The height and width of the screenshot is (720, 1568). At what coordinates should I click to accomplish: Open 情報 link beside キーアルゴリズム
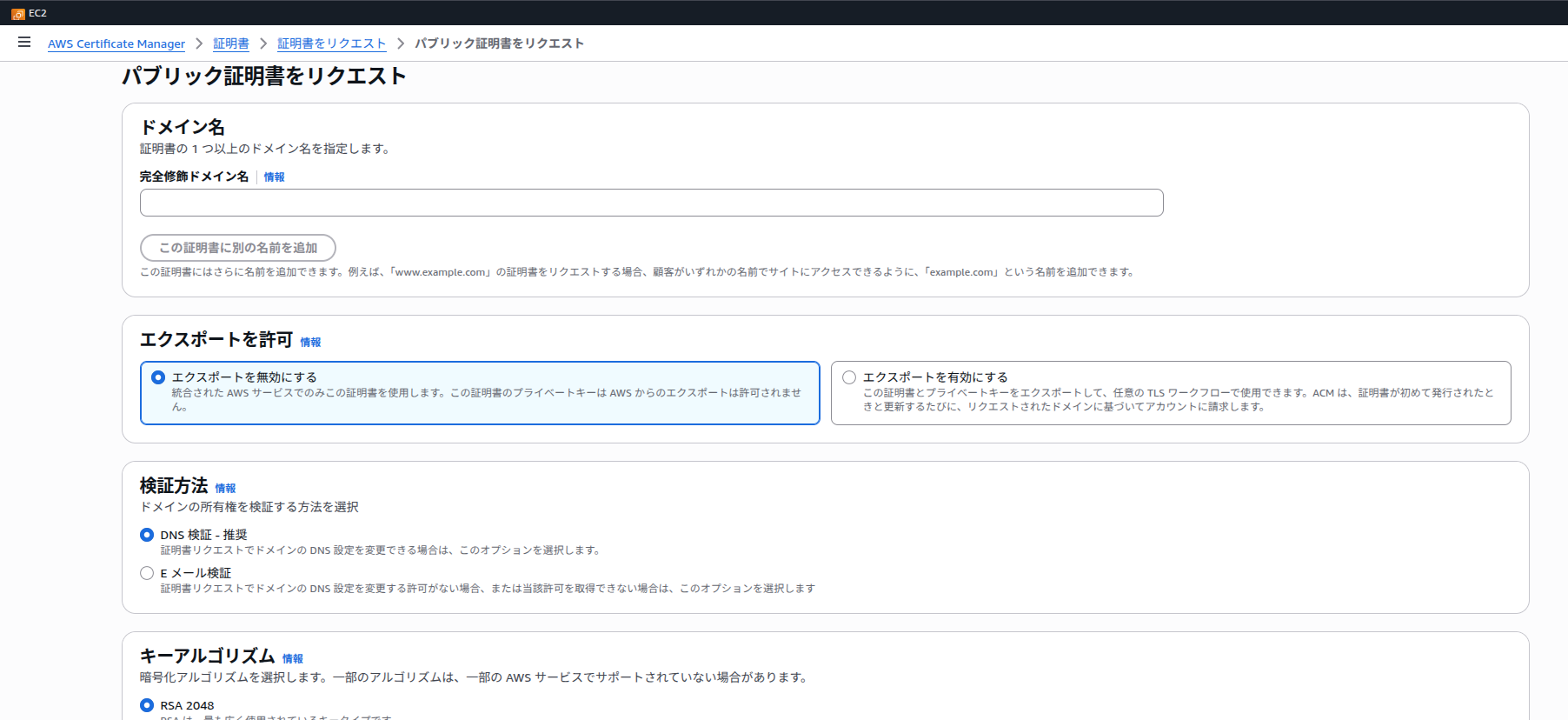click(293, 658)
